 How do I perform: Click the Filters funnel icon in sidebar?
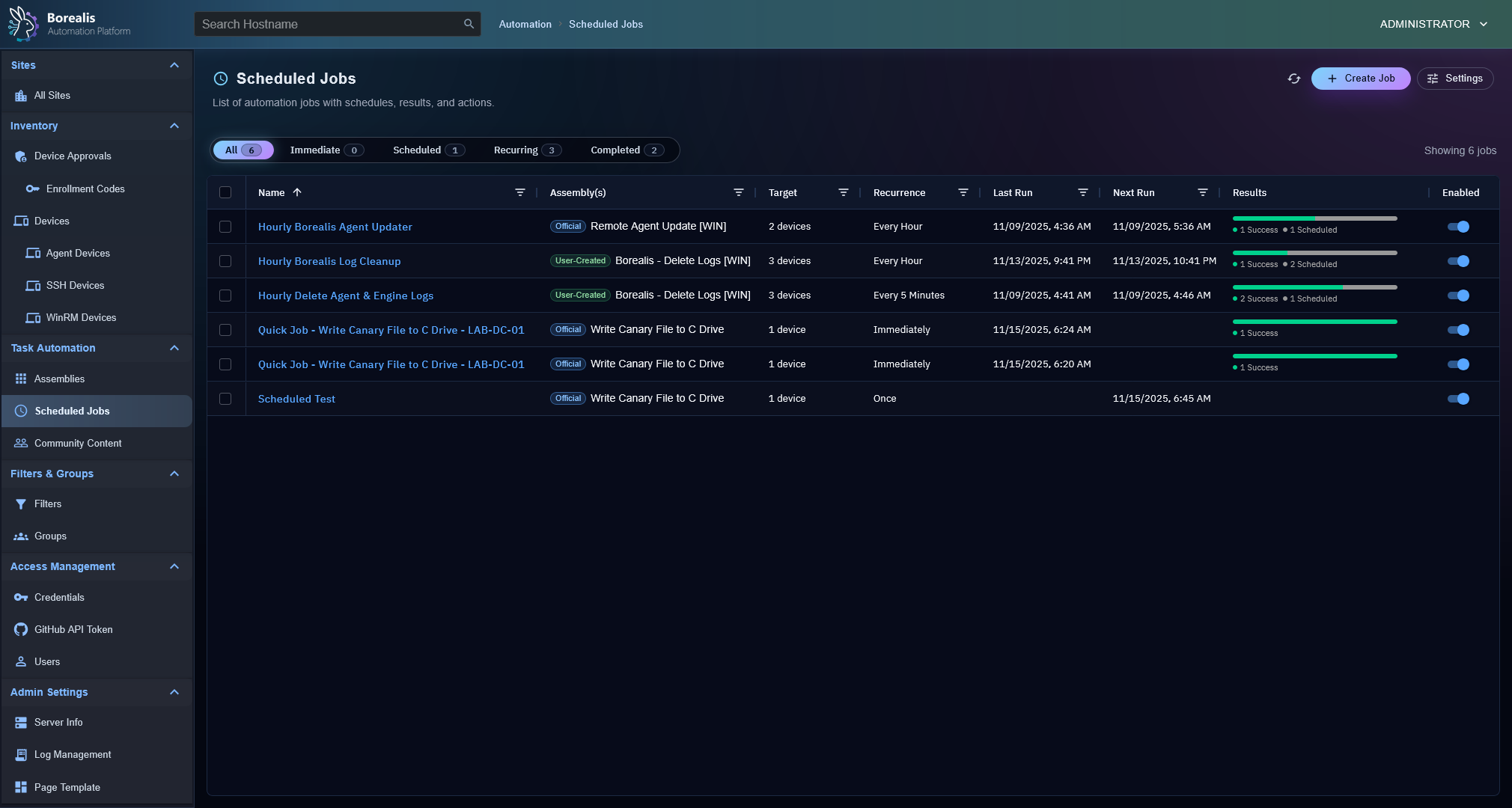click(x=21, y=504)
